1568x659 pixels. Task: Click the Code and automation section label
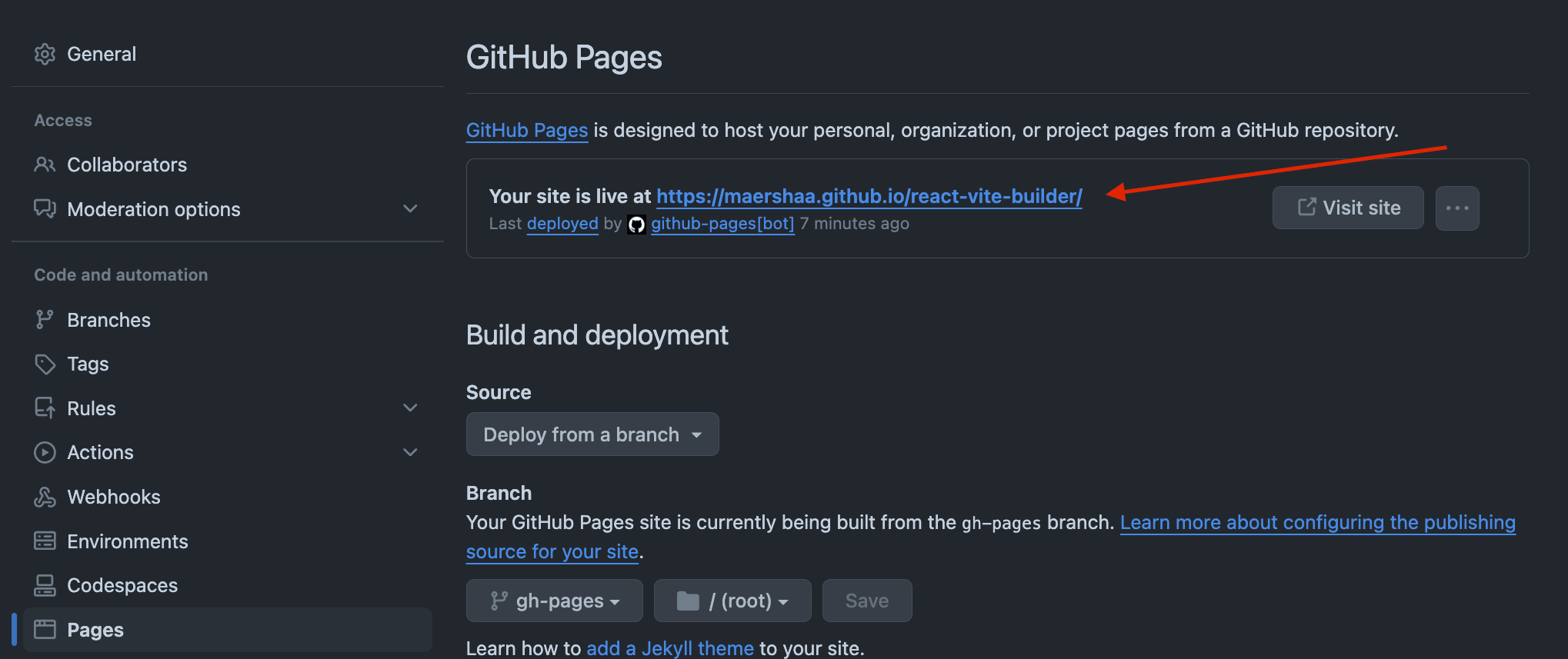[x=121, y=275]
